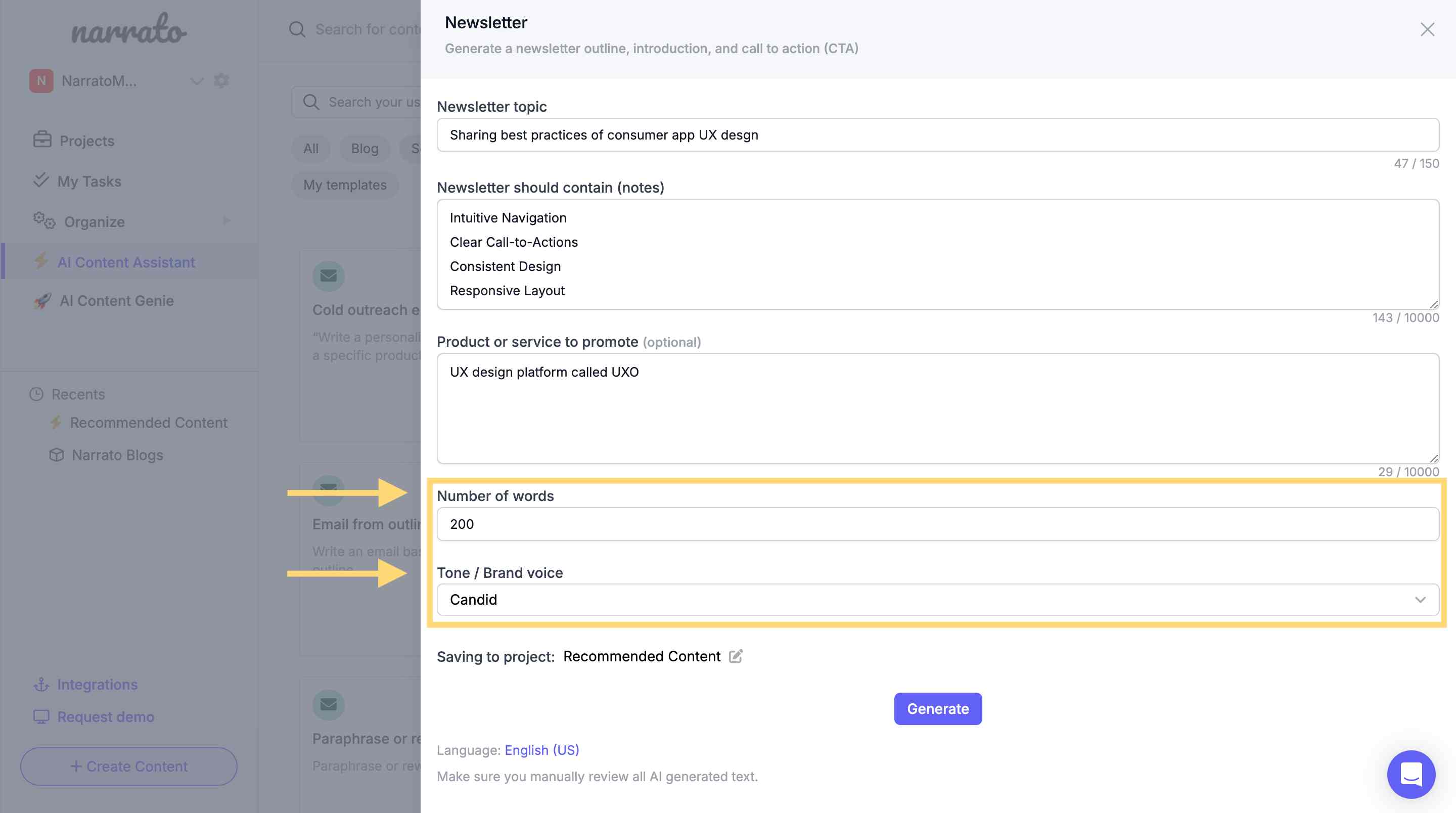The width and height of the screenshot is (1456, 813).
Task: Click the Recents section heading
Action: tap(78, 394)
